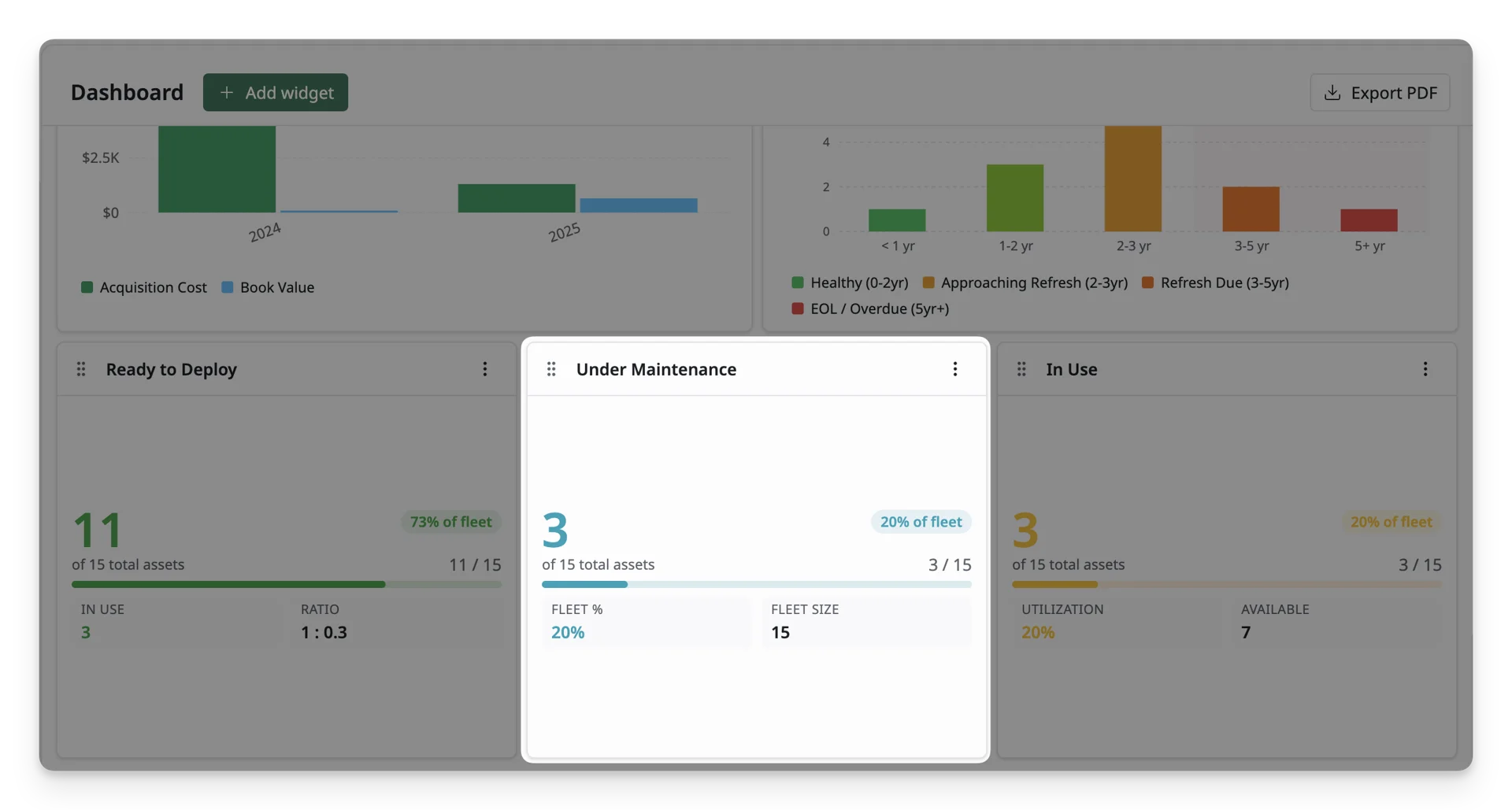The height and width of the screenshot is (810, 1512).
Task: Toggle Approaching Refresh (2-3yr) legend item
Action: (x=1025, y=283)
